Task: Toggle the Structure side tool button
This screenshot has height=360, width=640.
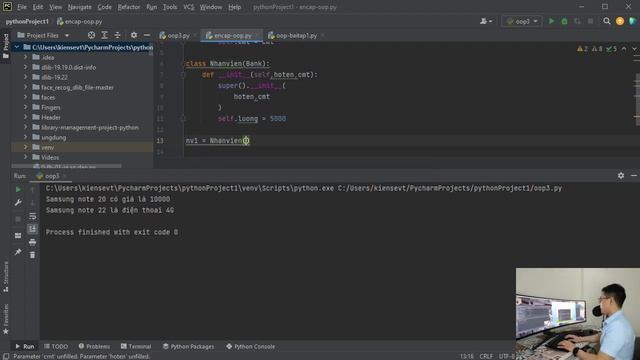Action: pyautogui.click(x=6, y=277)
